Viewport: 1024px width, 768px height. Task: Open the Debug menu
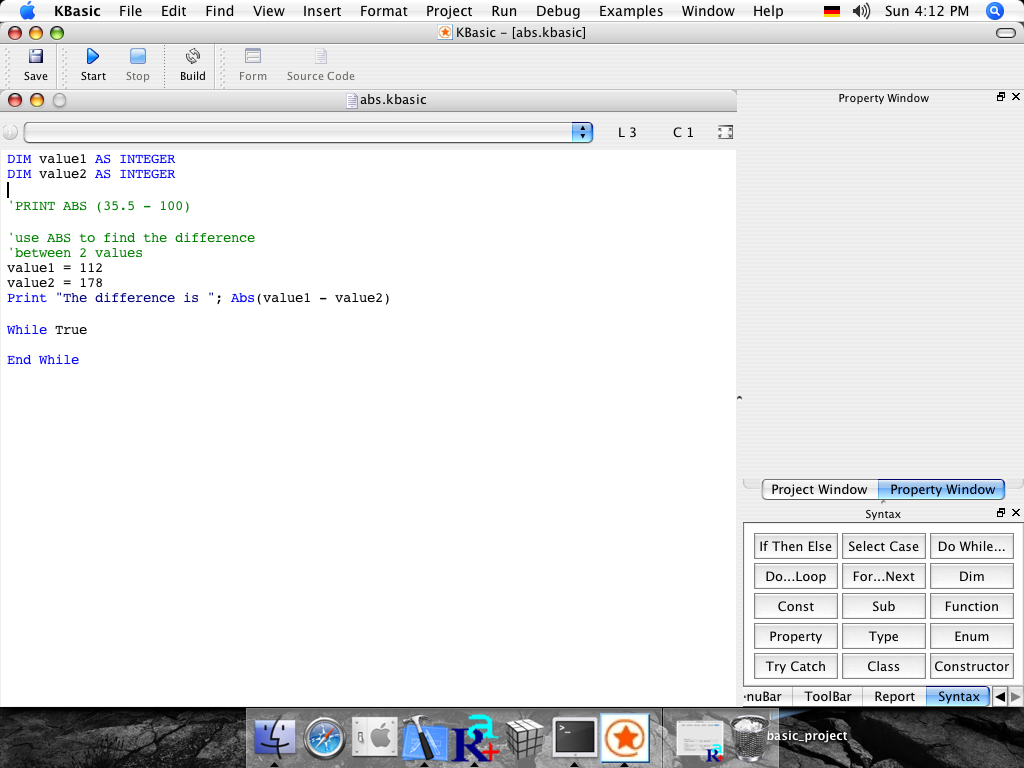[x=557, y=11]
